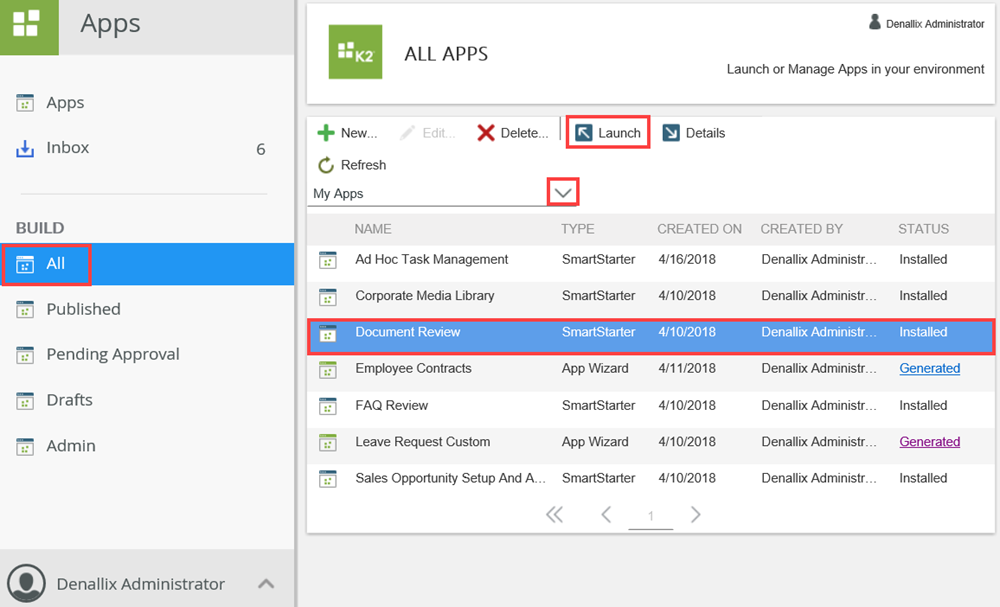Image resolution: width=1000 pixels, height=607 pixels.
Task: Click the user avatar icon at bottom left
Action: click(x=26, y=583)
